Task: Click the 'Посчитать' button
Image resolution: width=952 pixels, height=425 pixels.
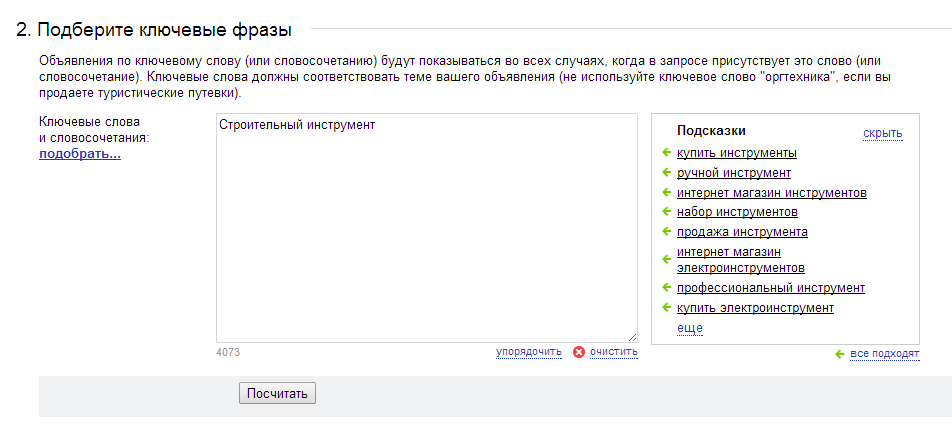Action: [277, 393]
